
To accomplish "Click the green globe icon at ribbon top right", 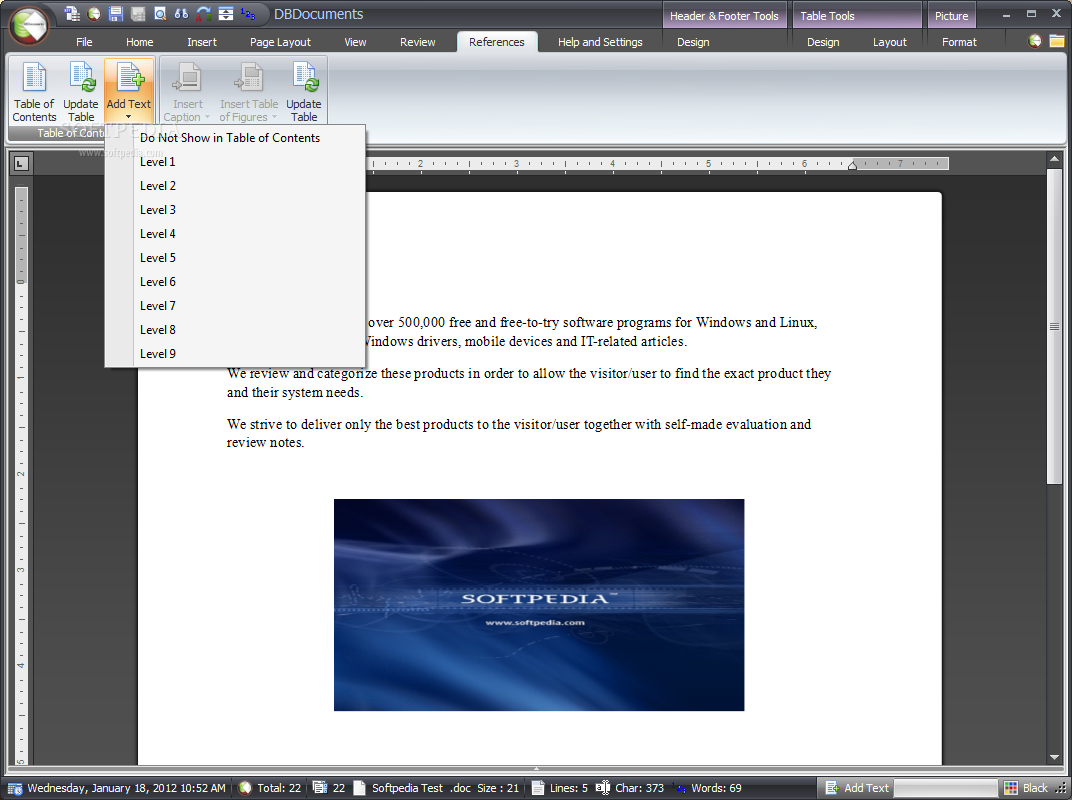I will click(x=1035, y=41).
